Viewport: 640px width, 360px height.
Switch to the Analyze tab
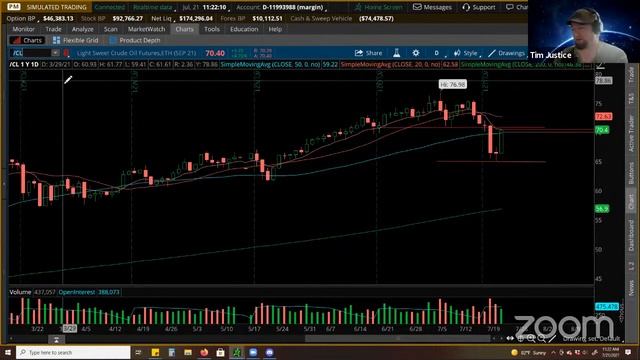click(82, 29)
